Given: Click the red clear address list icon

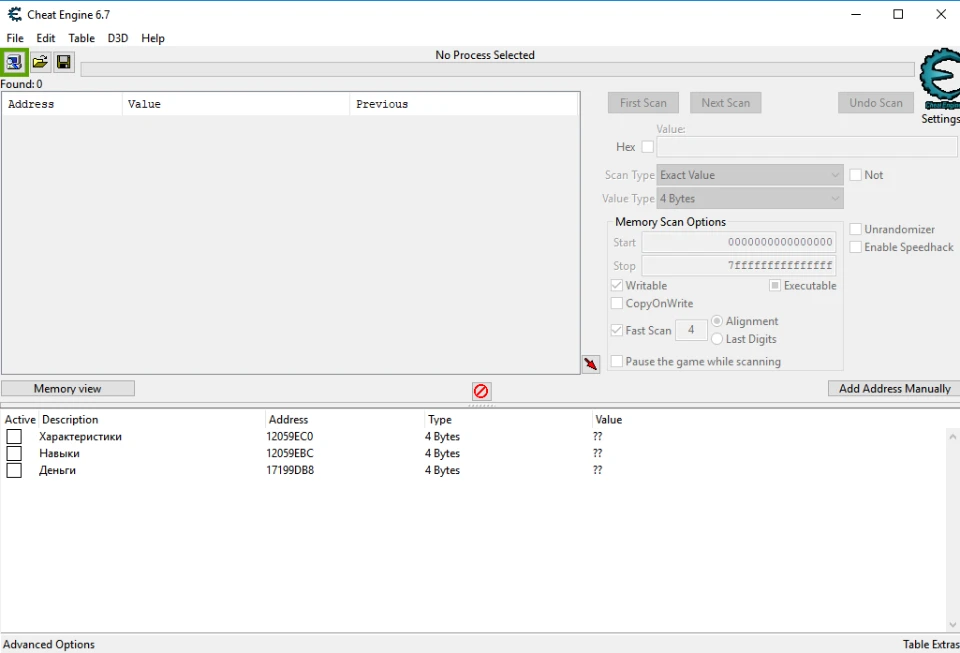Looking at the screenshot, I should click(x=481, y=391).
